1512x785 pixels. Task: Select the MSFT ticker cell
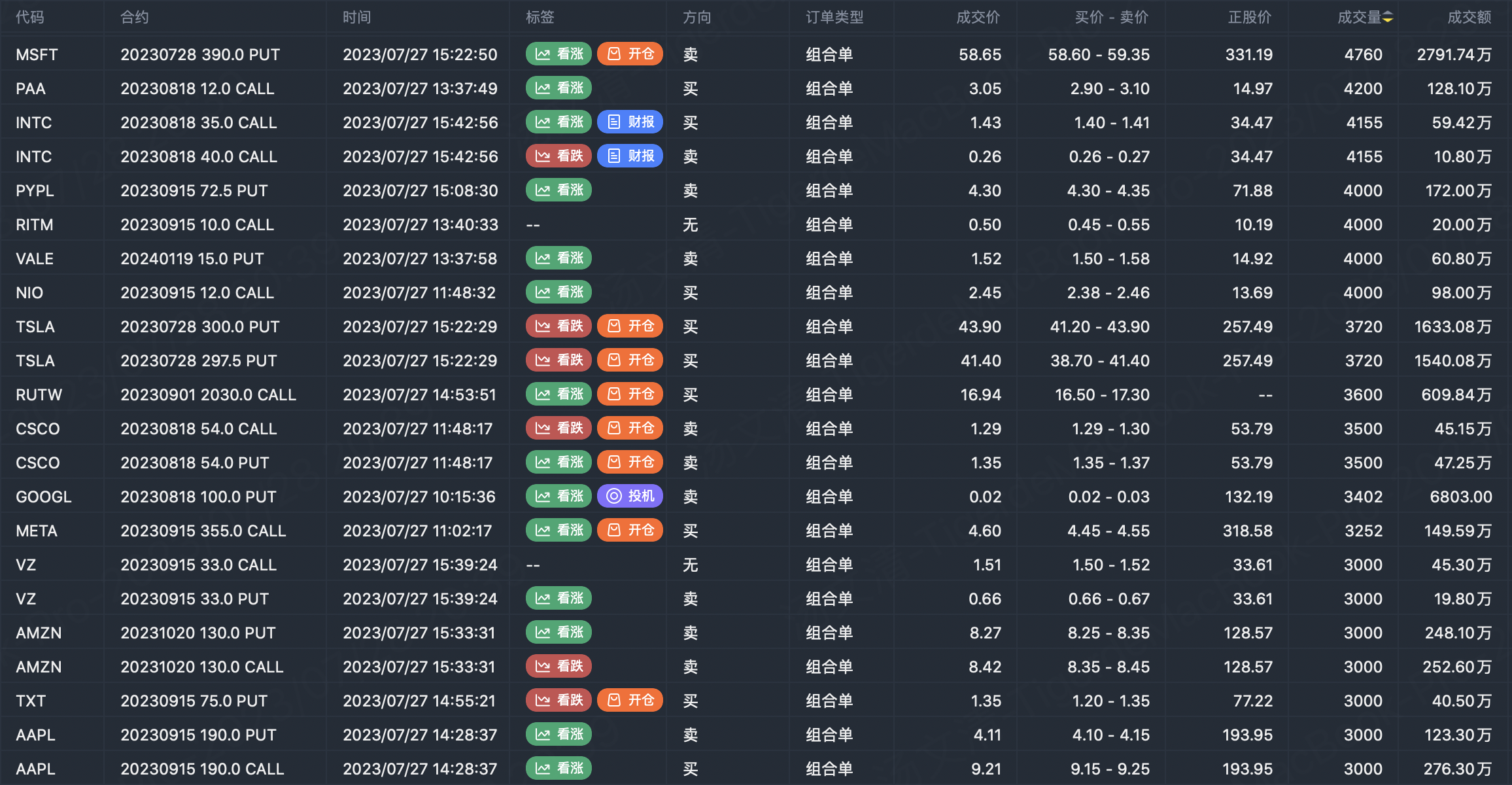pos(37,54)
